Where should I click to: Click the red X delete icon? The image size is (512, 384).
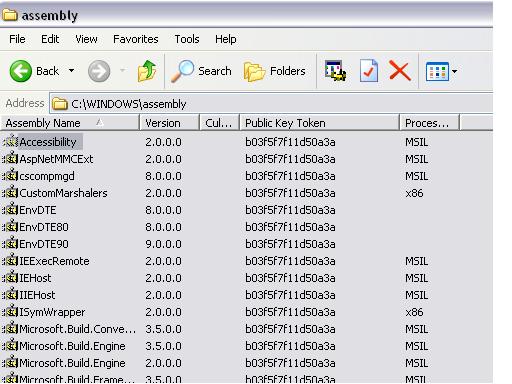400,71
